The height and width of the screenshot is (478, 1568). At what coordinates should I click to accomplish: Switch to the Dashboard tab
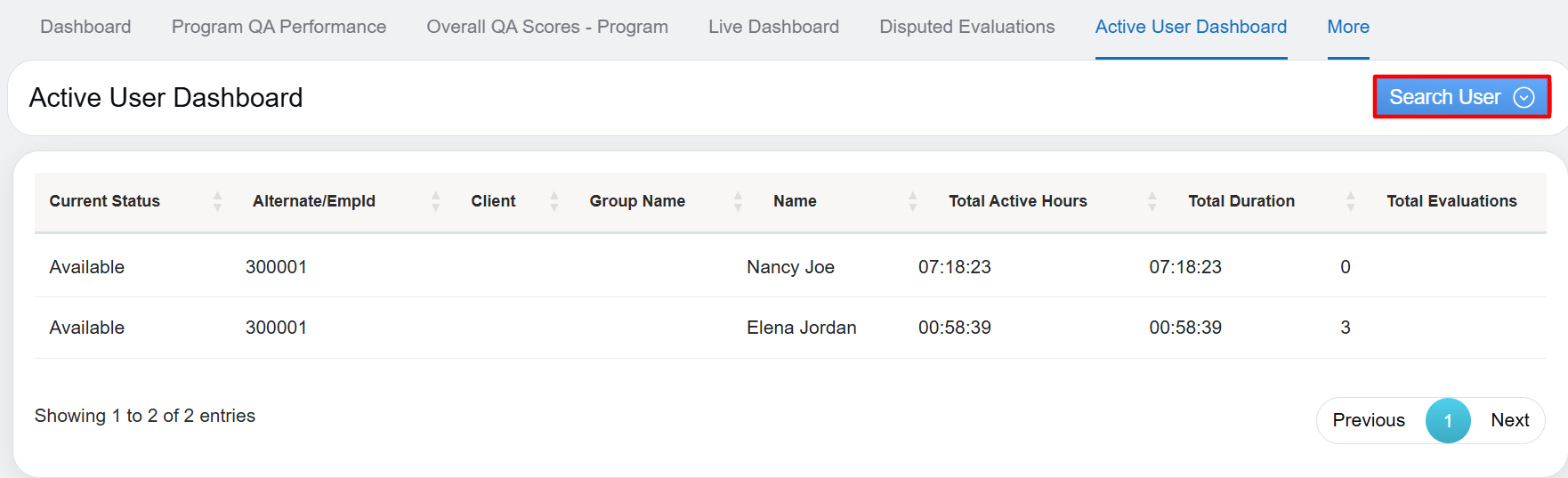pos(85,27)
